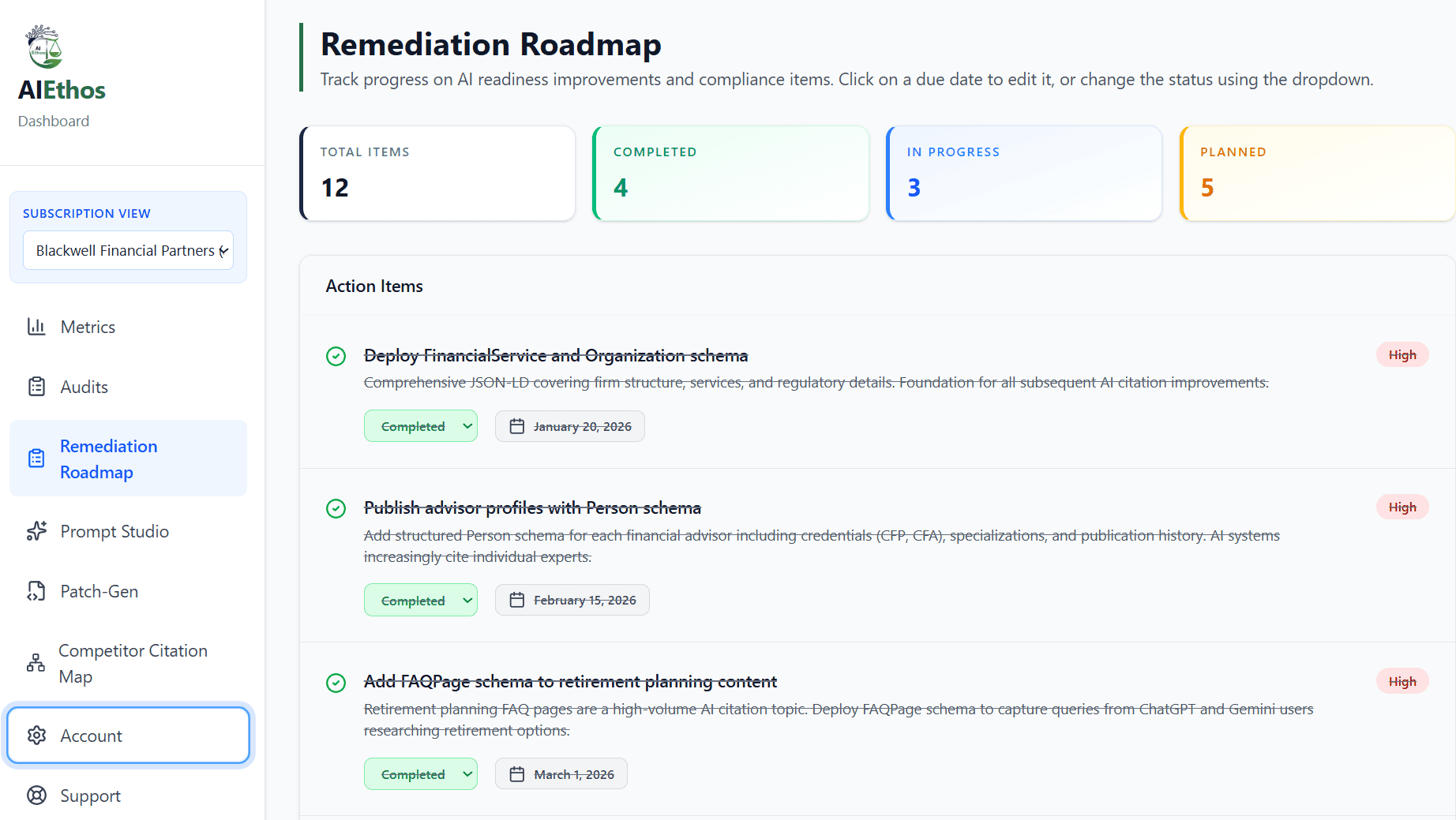Click the Completed summary card
The width and height of the screenshot is (1456, 820).
coord(731,174)
